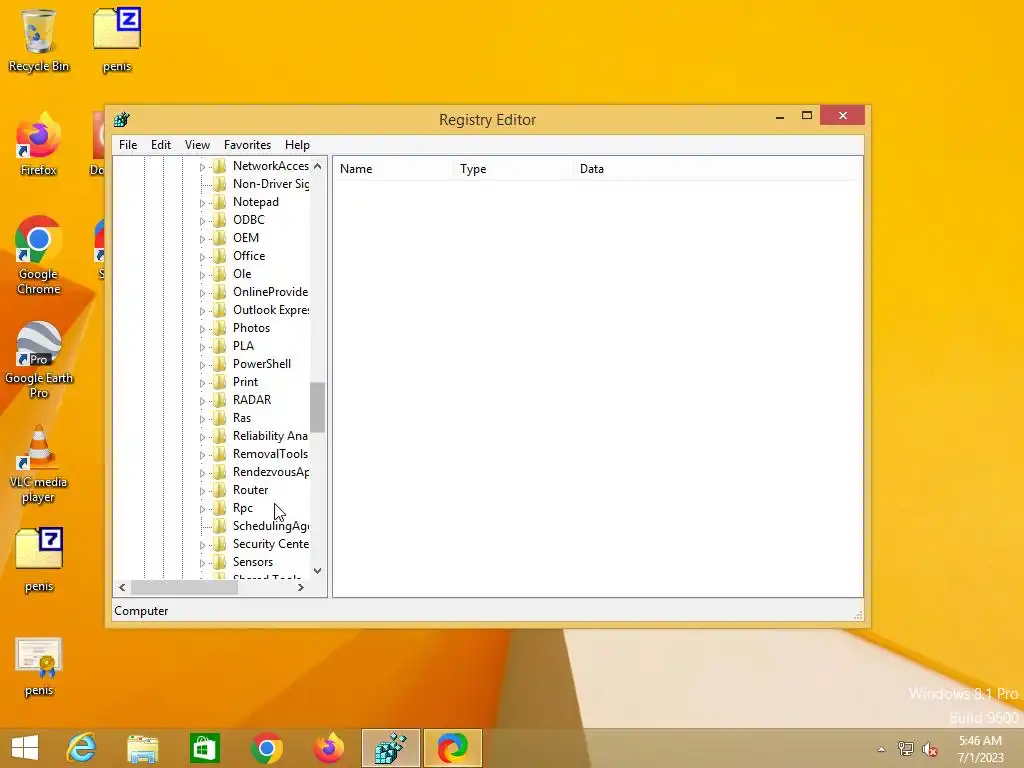
Task: Click the Windows Start button
Action: click(x=25, y=748)
